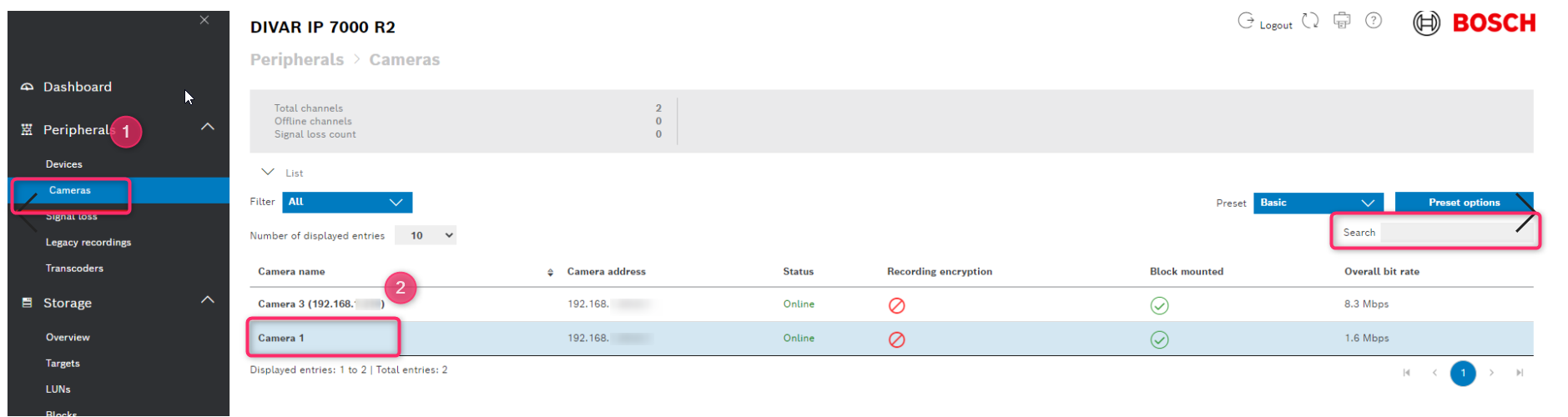1568x417 pixels.
Task: Open the Dashboard menu item
Action: click(x=77, y=87)
